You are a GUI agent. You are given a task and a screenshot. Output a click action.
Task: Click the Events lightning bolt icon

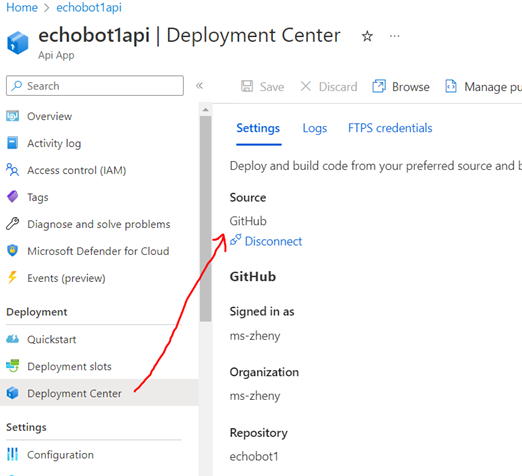pyautogui.click(x=13, y=277)
